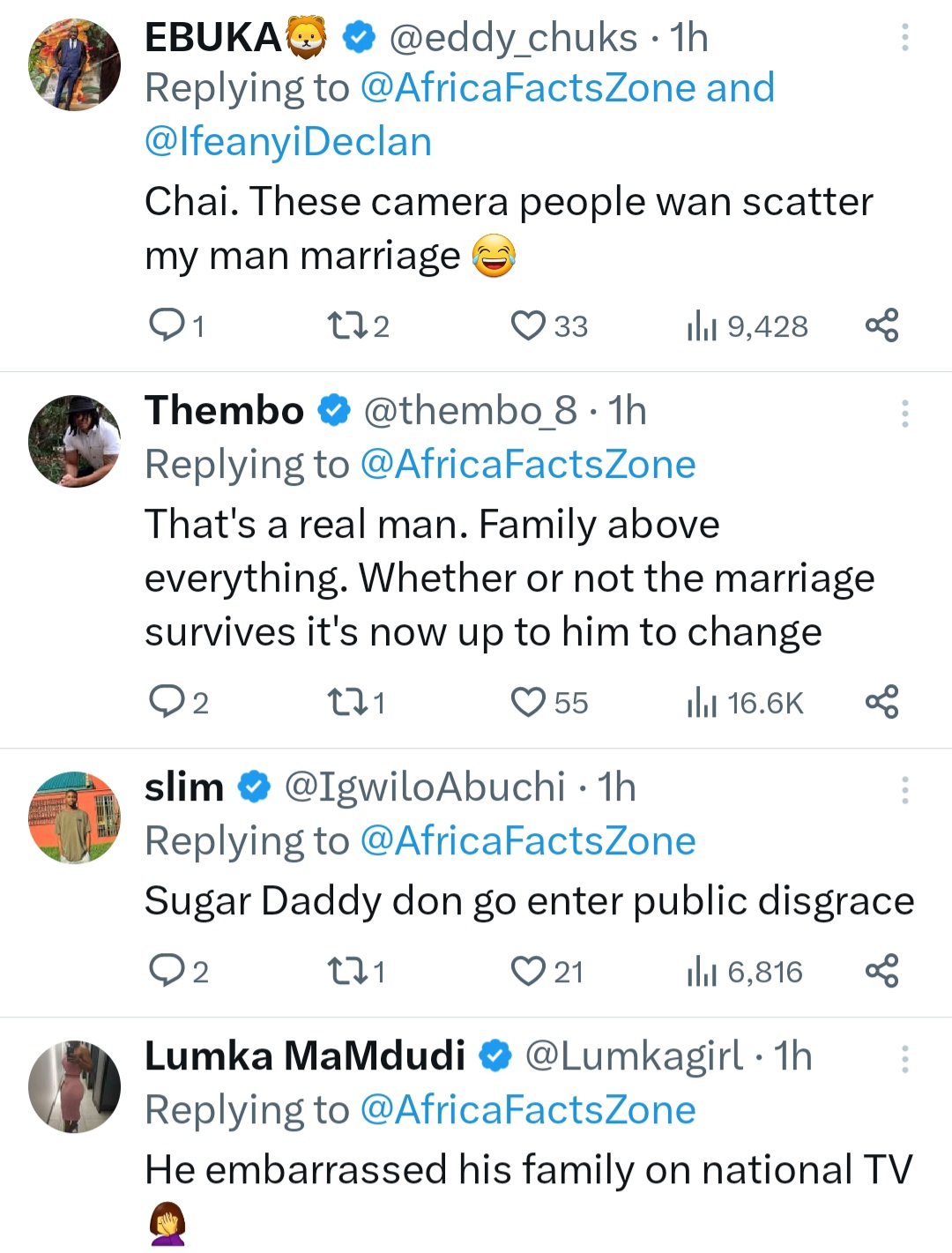Open @AfricaFactsZone link in Thembo's reply
952x1253 pixels.
pyautogui.click(x=528, y=465)
